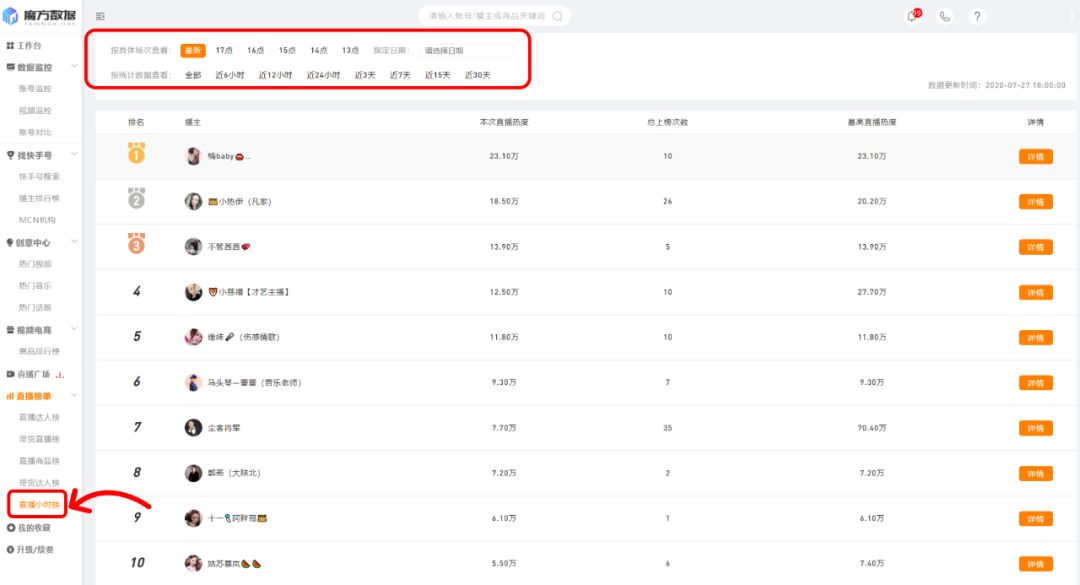The height and width of the screenshot is (585, 1080).
Task: Click the phone contact icon
Action: (x=944, y=17)
